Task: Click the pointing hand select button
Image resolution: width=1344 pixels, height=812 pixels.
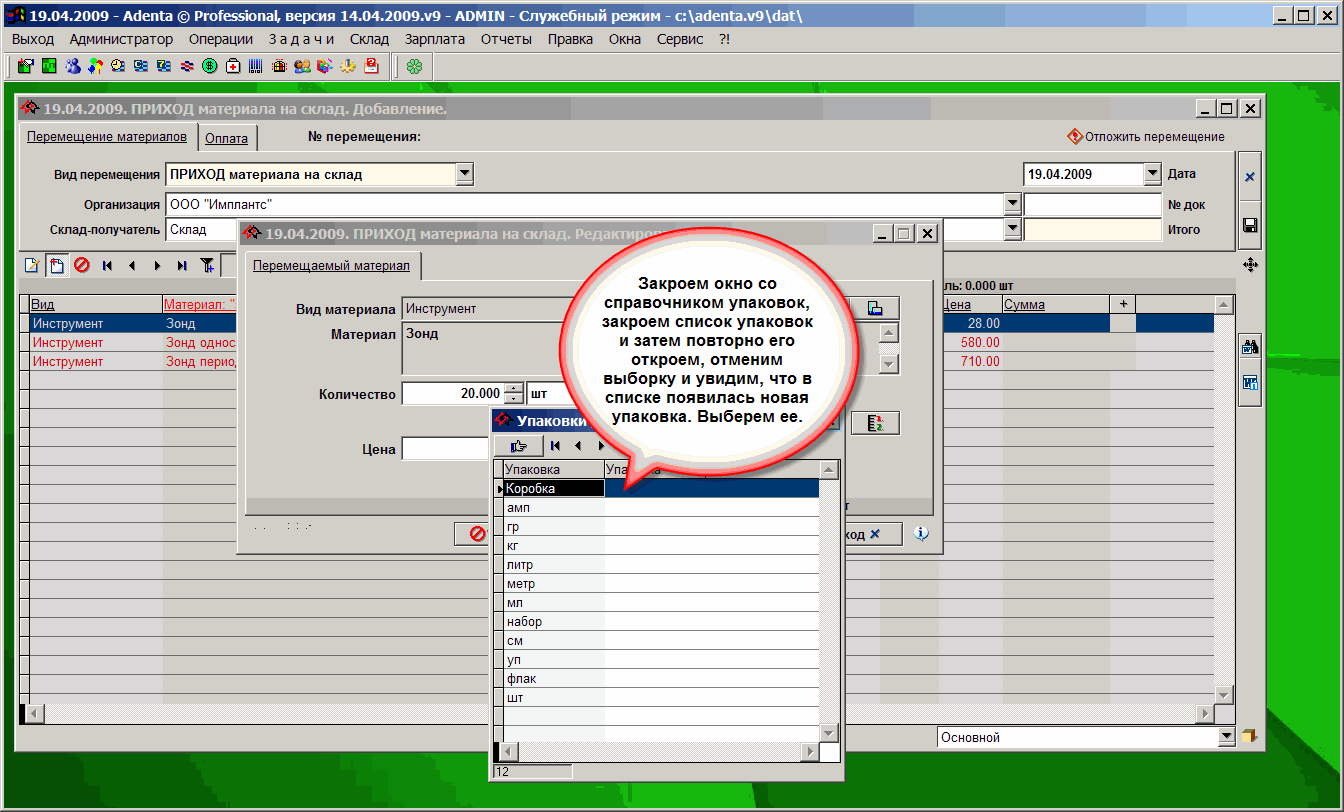Action: pyautogui.click(x=518, y=446)
